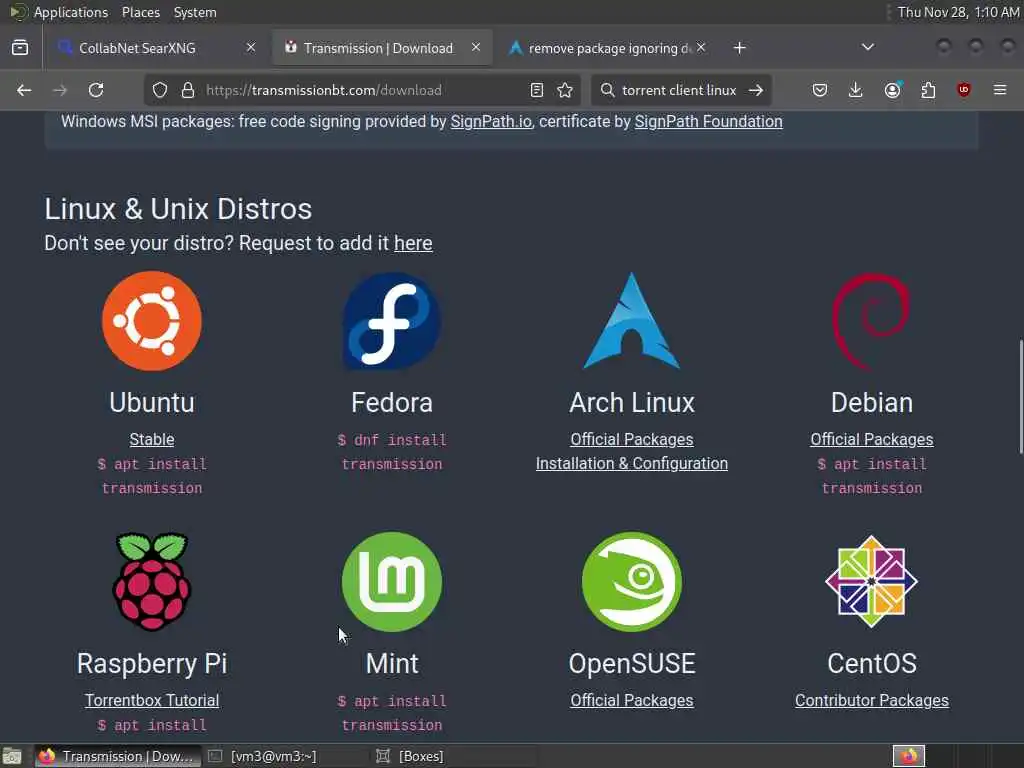The width and height of the screenshot is (1024, 768).
Task: Click the show desktop icon in bottom panel
Action: click(12, 756)
